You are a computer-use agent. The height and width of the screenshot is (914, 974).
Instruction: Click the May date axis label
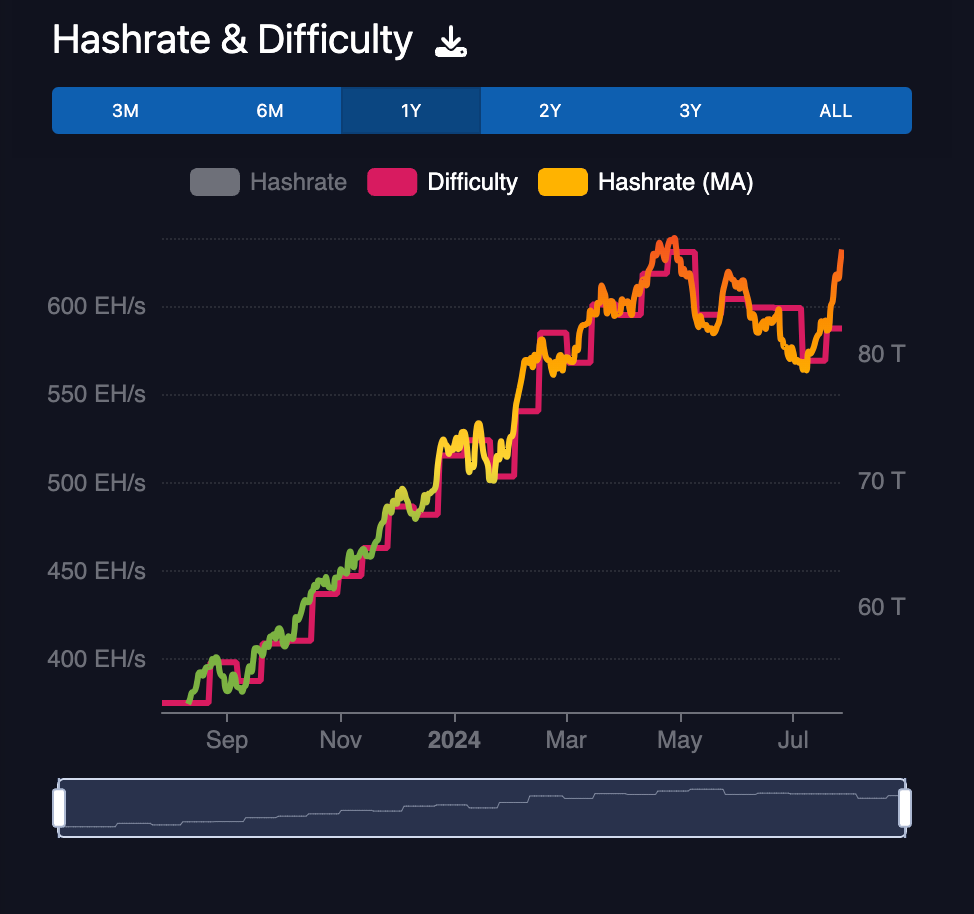point(680,740)
